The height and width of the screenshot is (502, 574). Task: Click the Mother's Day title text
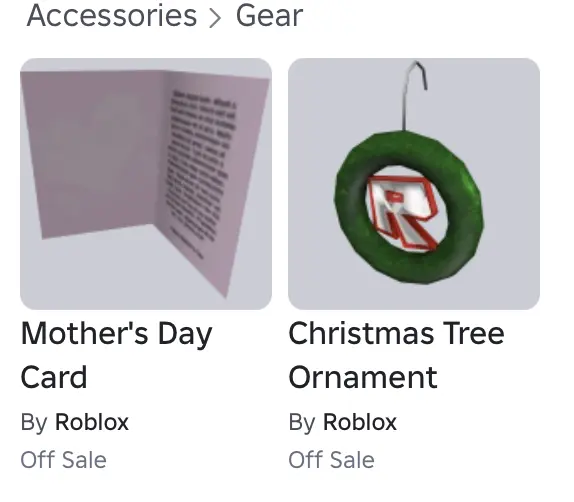click(116, 334)
